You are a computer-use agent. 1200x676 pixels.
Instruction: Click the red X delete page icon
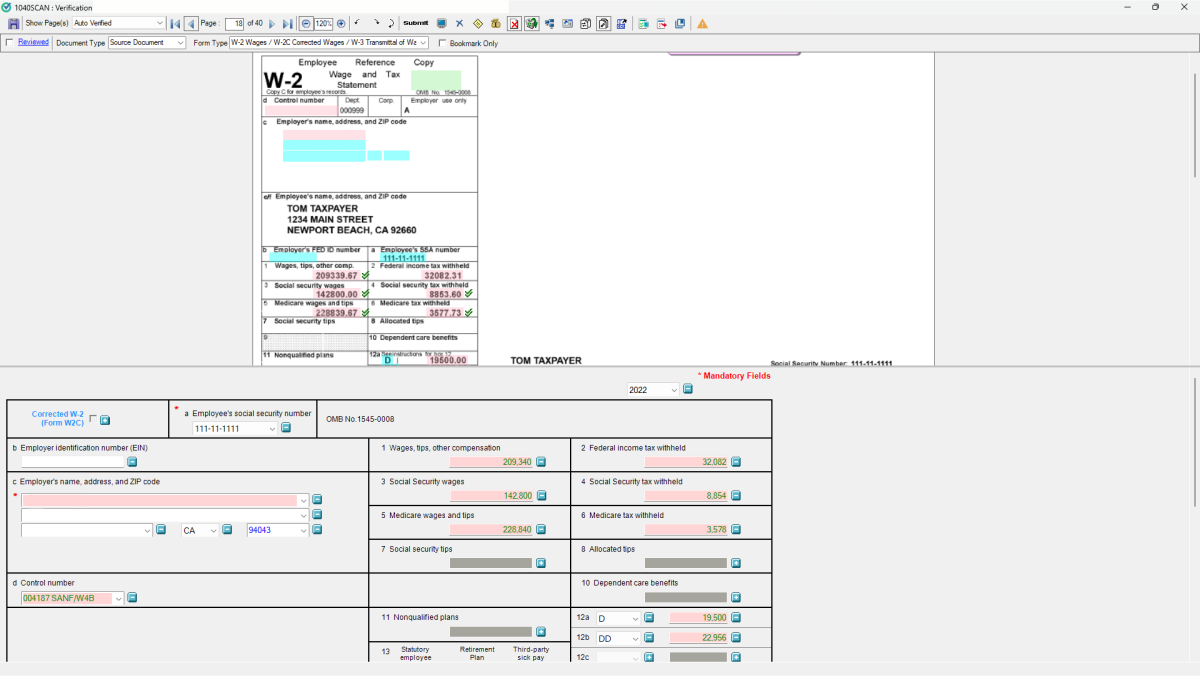click(x=514, y=23)
